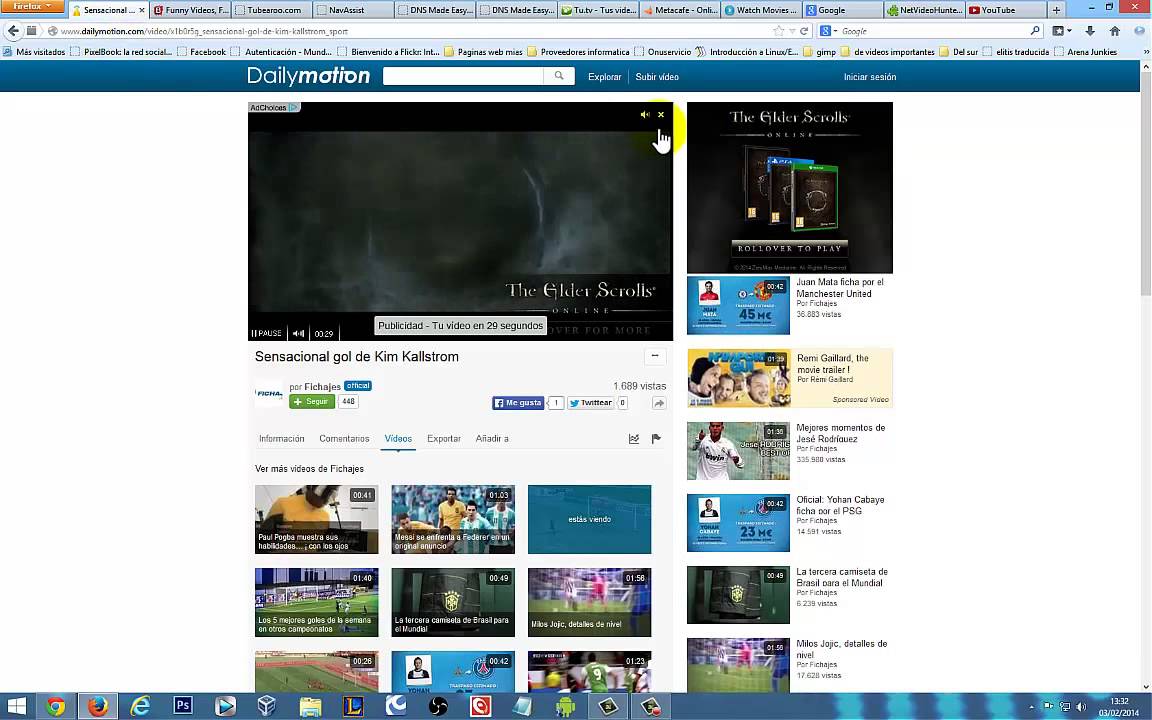1152x720 pixels.
Task: Reload the page in Firefox
Action: pos(804,31)
